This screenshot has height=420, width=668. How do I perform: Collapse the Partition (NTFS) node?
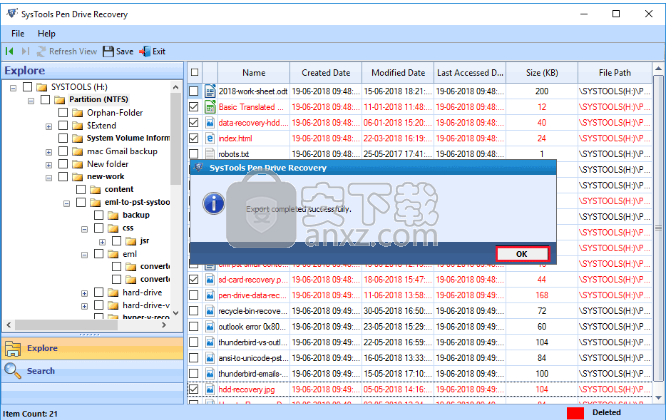tap(31, 101)
